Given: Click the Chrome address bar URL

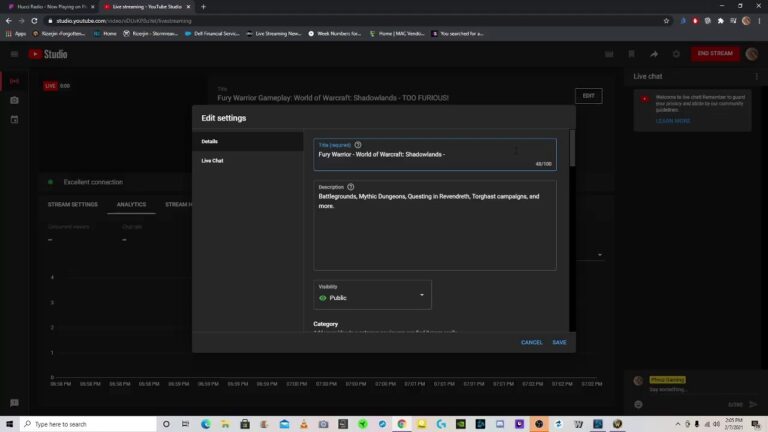Looking at the screenshot, I should point(123,21).
